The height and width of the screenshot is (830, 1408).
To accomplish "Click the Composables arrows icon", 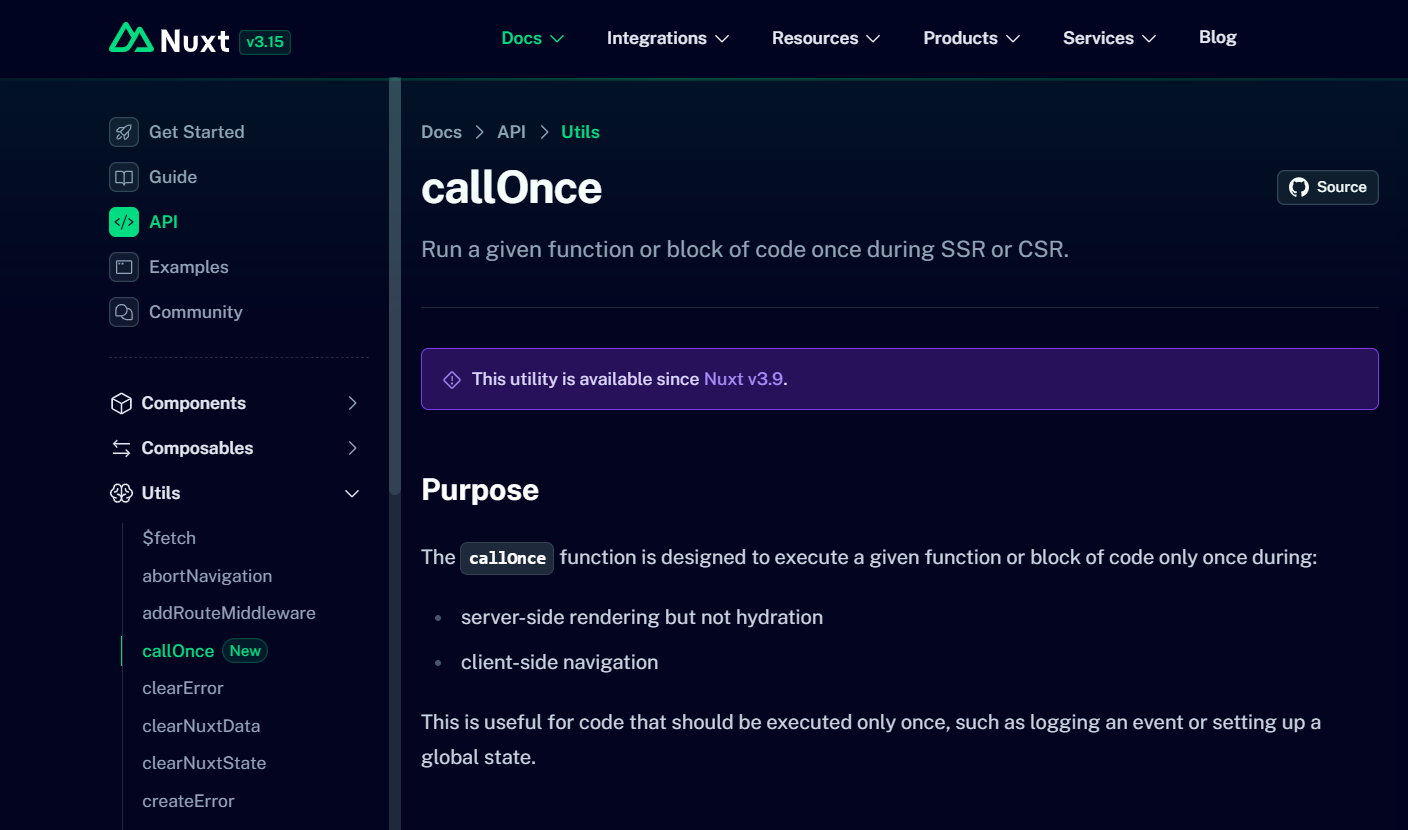I will [121, 448].
